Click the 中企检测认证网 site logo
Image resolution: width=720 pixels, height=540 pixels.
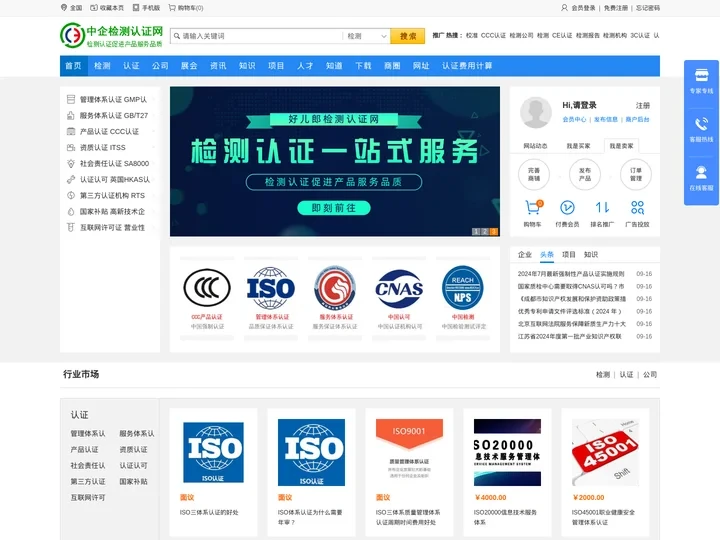click(x=112, y=35)
